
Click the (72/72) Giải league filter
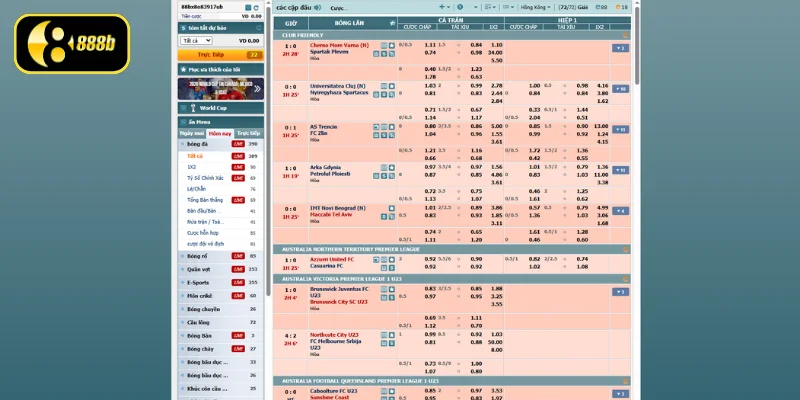click(x=572, y=7)
